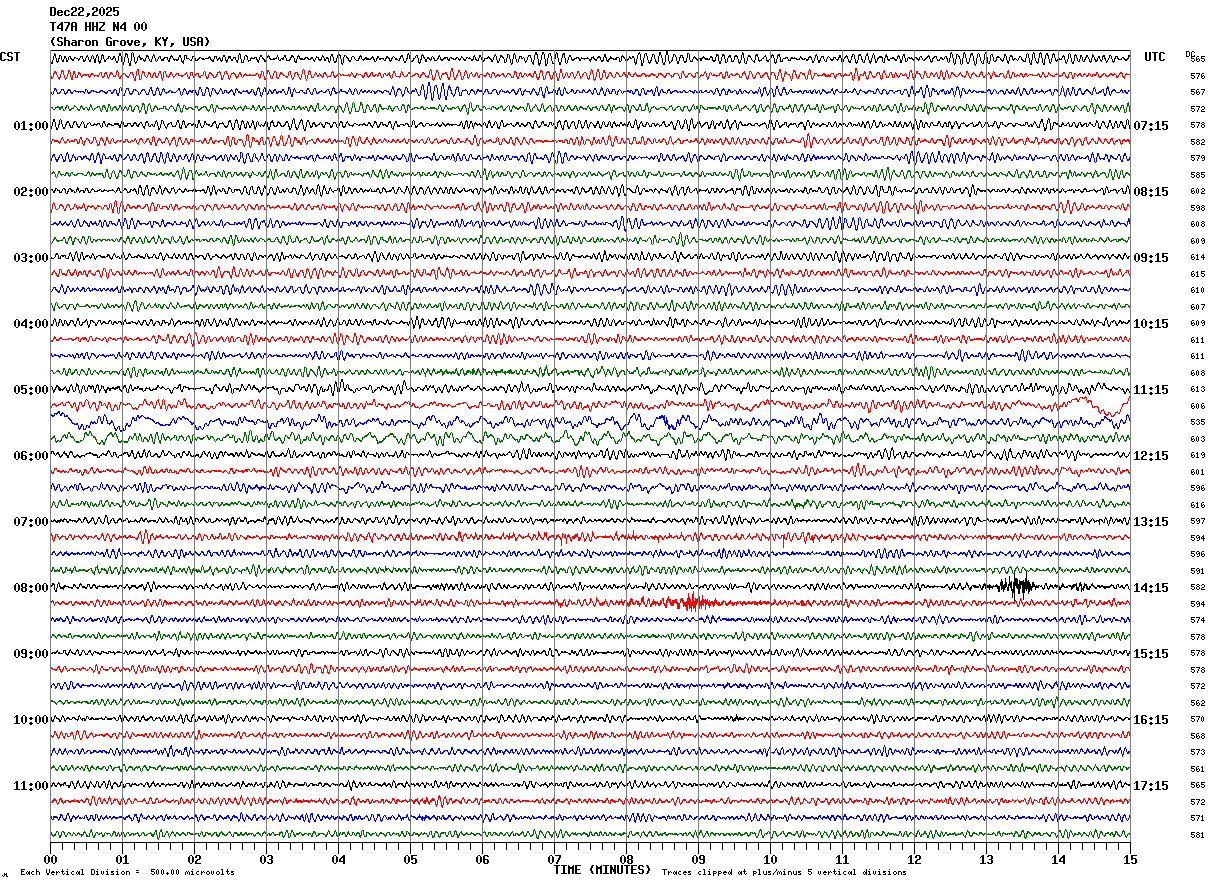Click the 10:15 UTC time label

1151,324
